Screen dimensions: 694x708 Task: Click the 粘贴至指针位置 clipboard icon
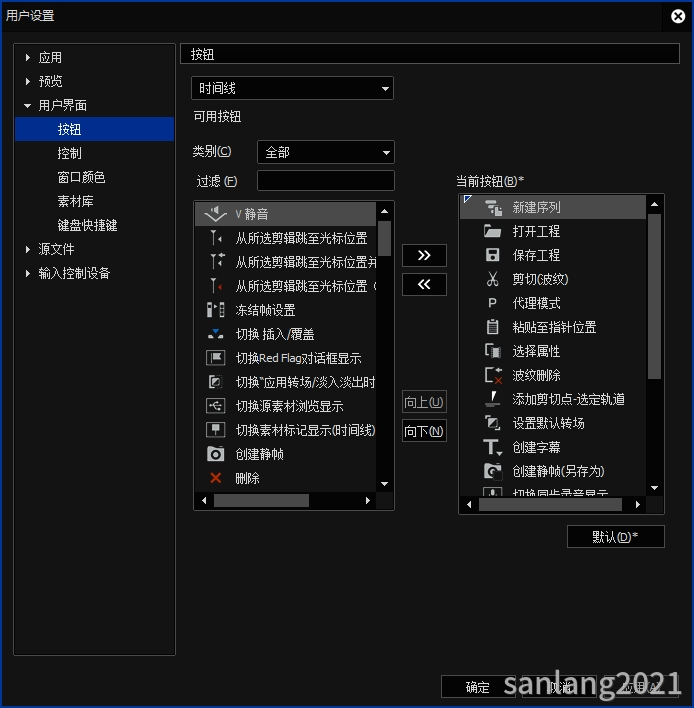(x=492, y=327)
